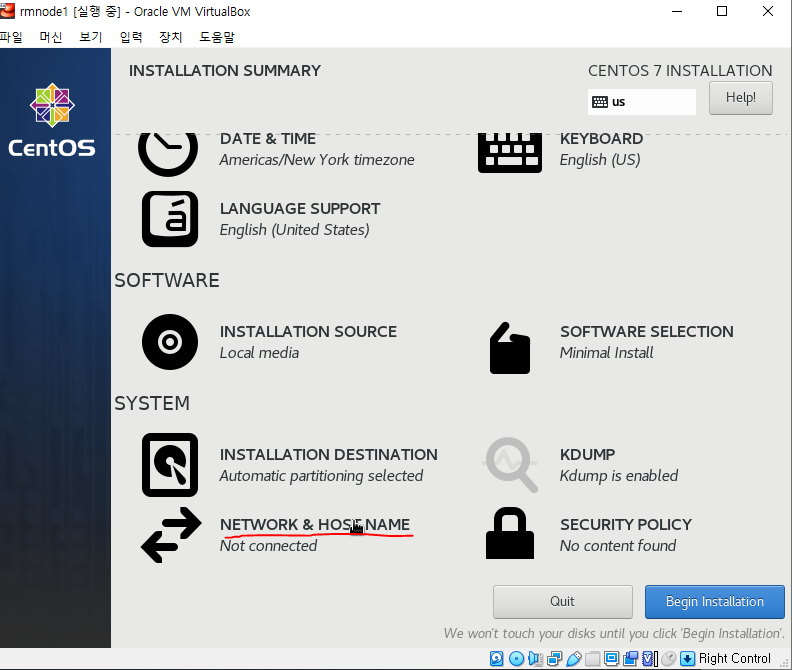Open the 도움말 menu
The image size is (792, 670).
tap(217, 37)
